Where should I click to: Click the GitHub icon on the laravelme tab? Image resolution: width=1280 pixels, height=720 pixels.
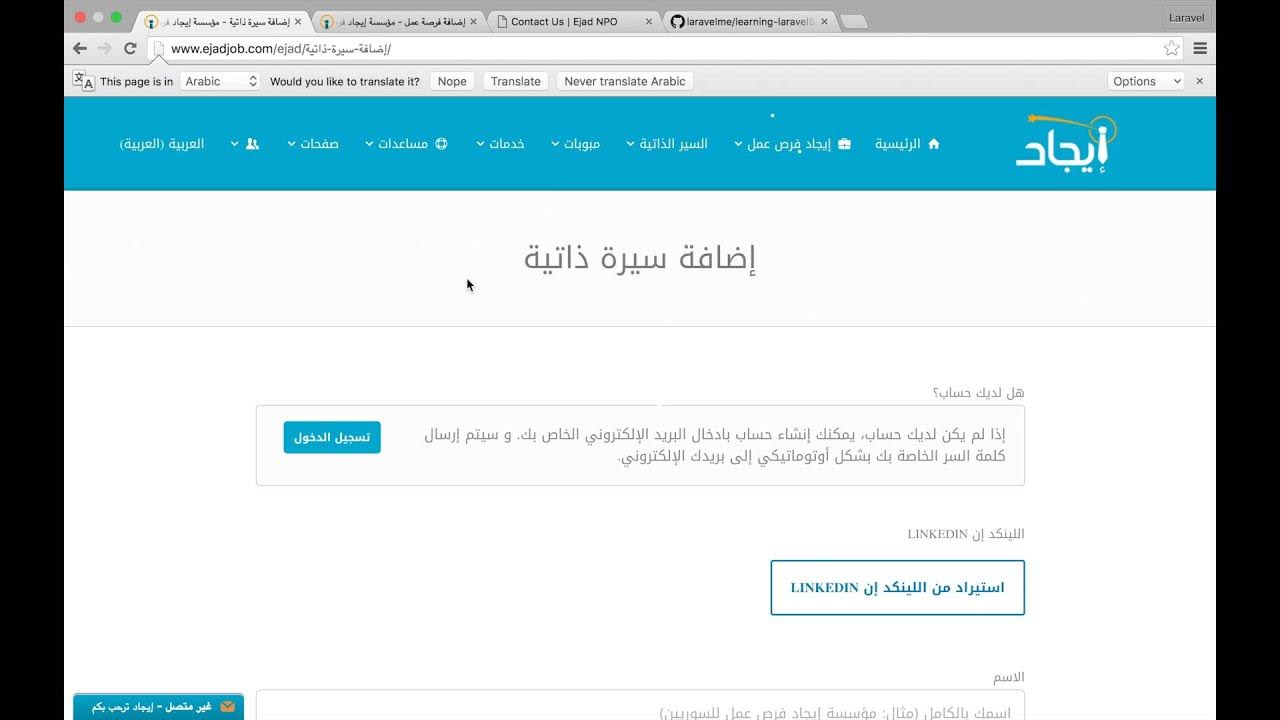[679, 20]
